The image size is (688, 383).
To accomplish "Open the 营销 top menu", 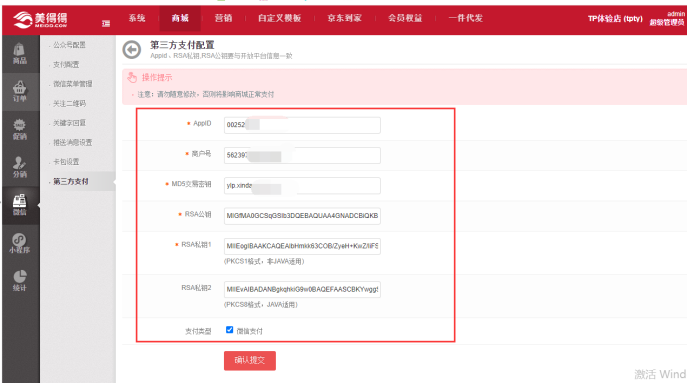I will click(x=223, y=18).
